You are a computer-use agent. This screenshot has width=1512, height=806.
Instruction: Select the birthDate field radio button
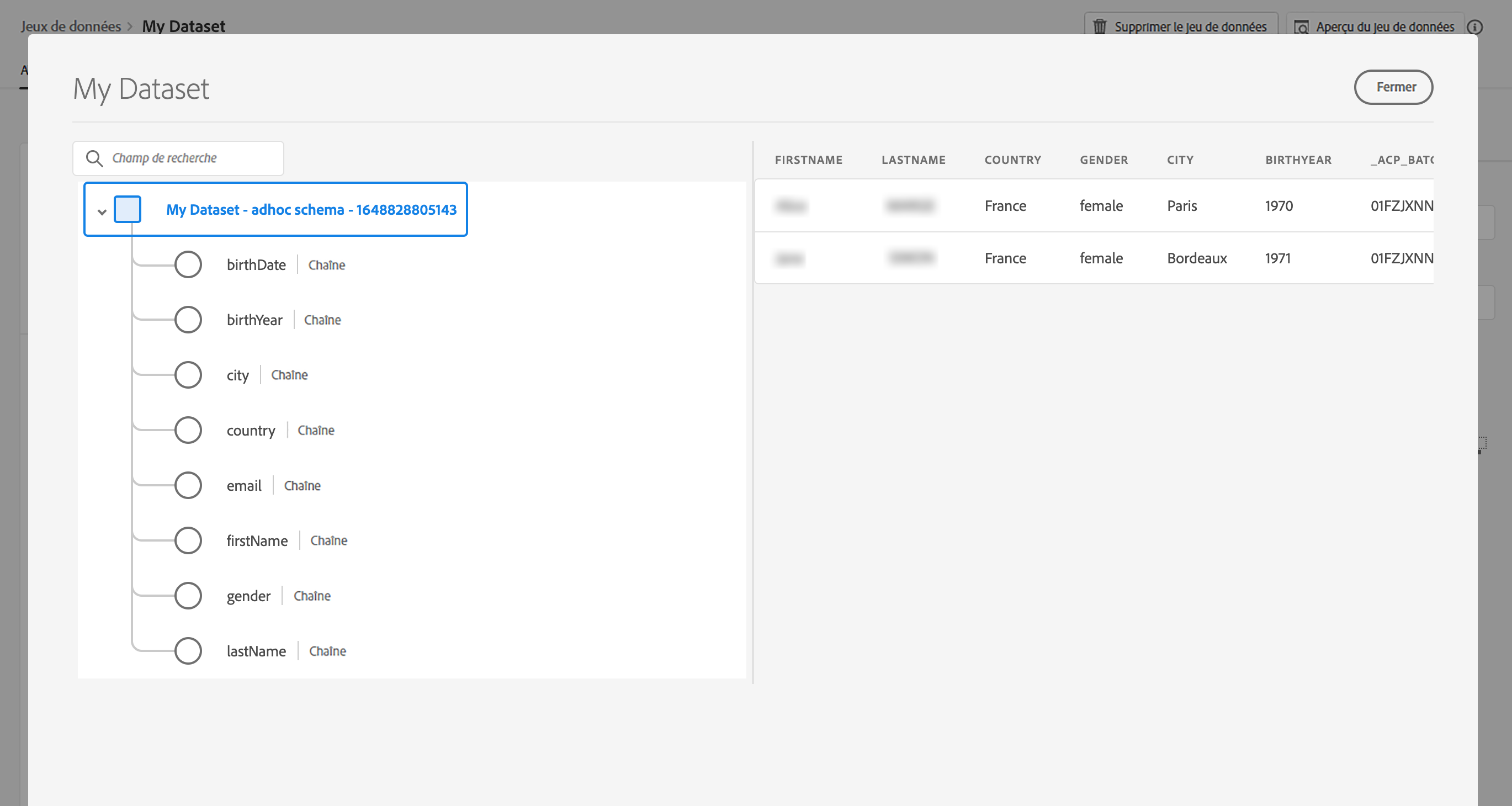point(188,265)
